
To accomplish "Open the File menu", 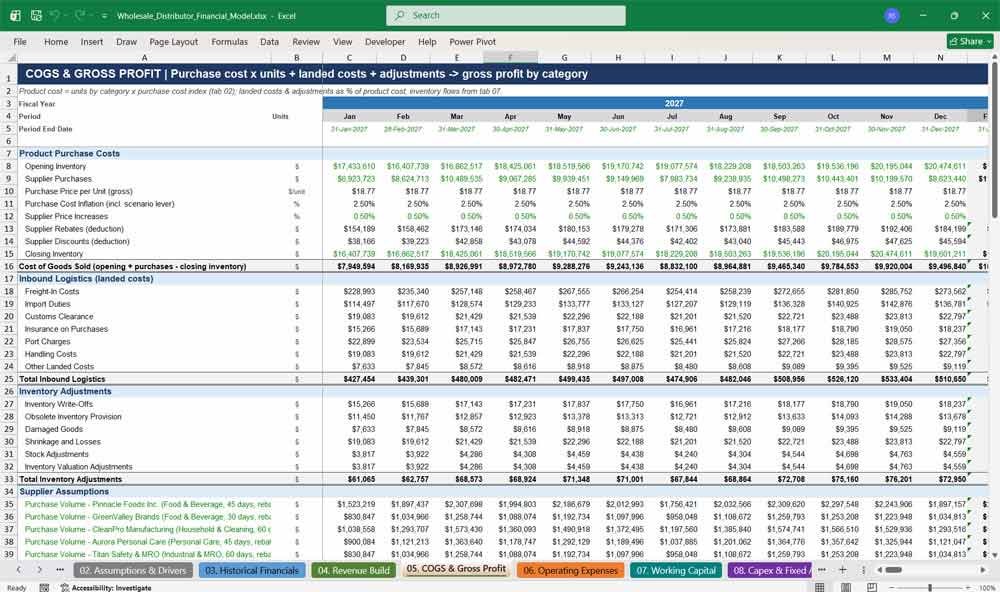I will tap(20, 41).
